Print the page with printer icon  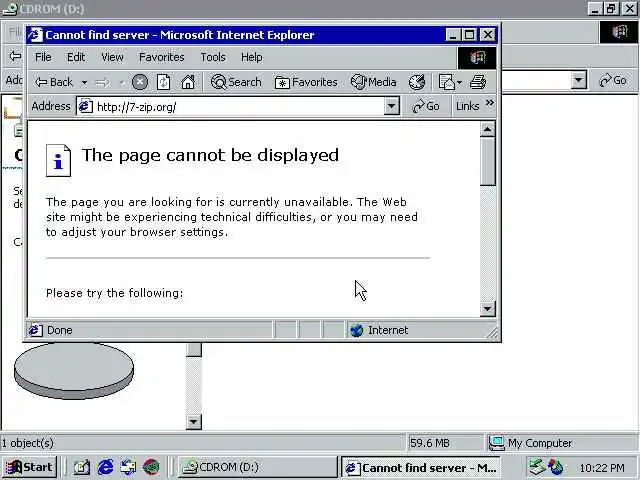click(478, 82)
